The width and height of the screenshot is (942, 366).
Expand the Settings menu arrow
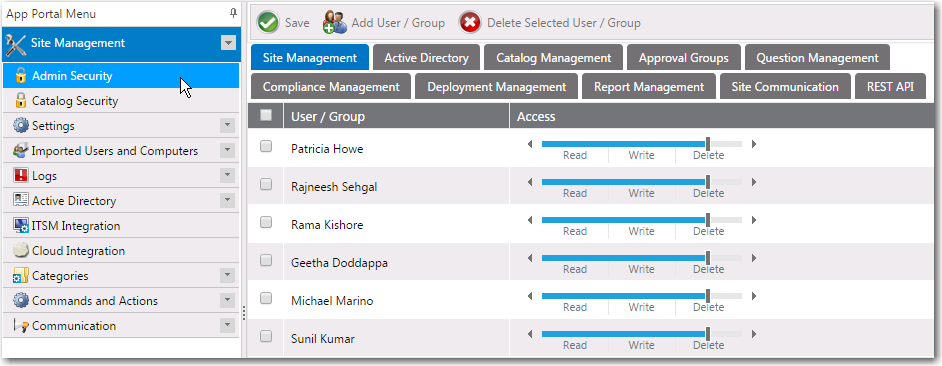pos(227,126)
